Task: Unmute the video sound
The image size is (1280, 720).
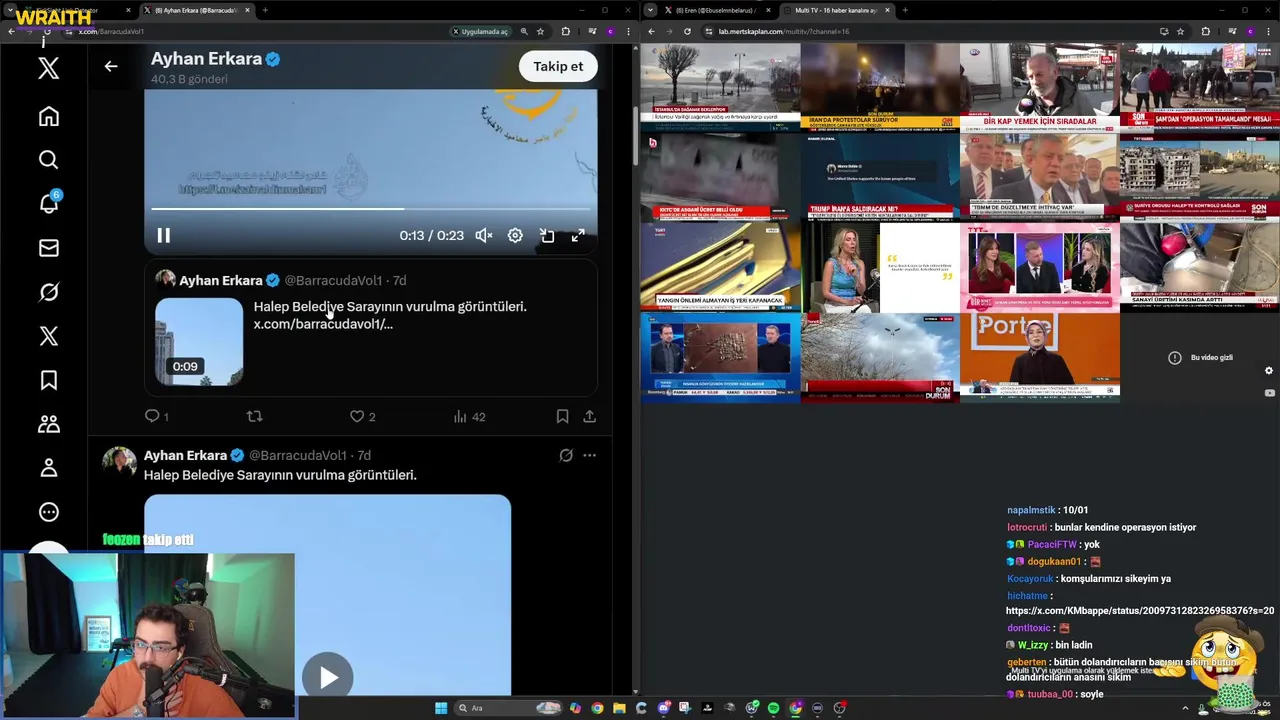Action: (x=484, y=236)
